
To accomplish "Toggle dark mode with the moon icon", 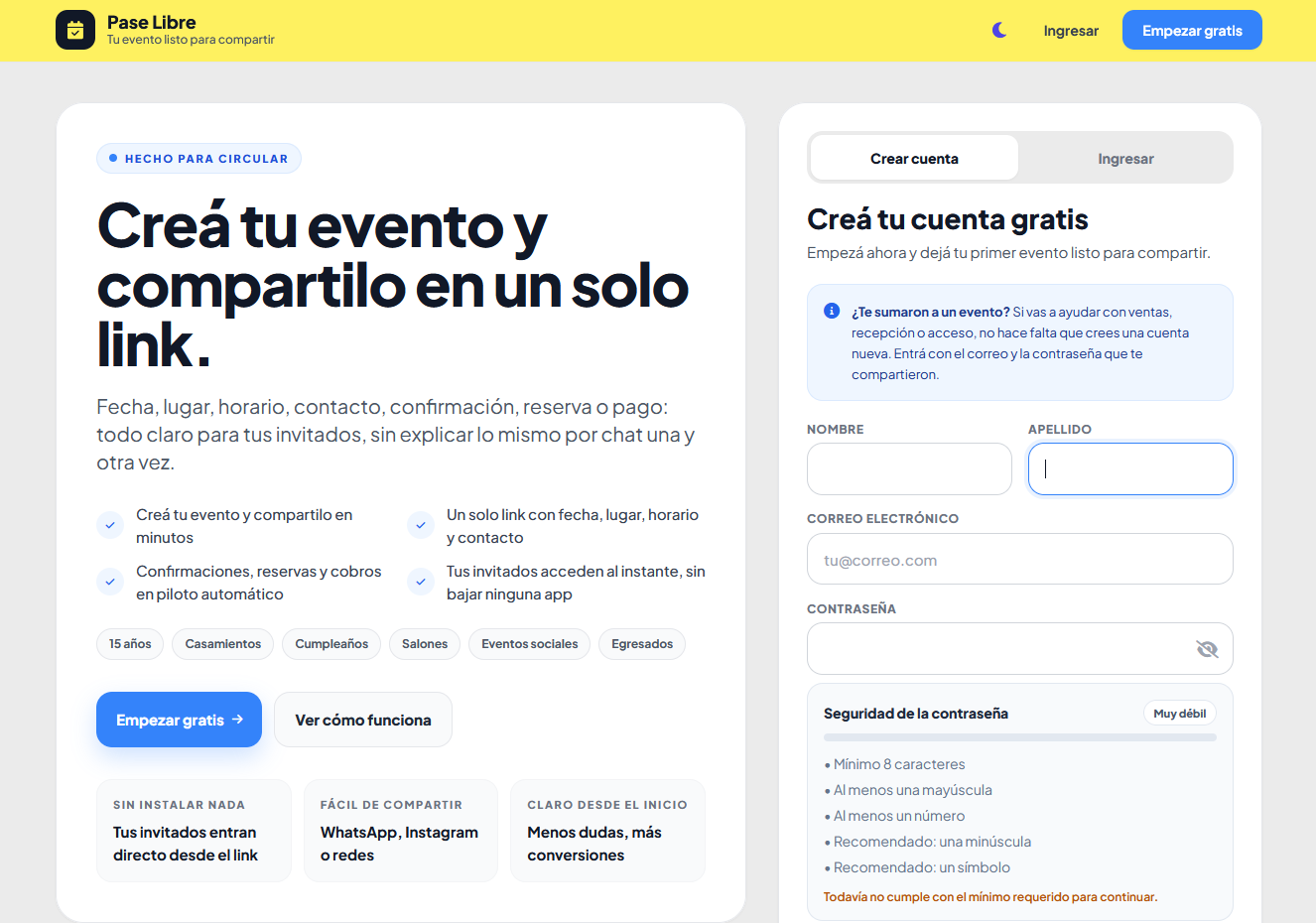I will 999,31.
